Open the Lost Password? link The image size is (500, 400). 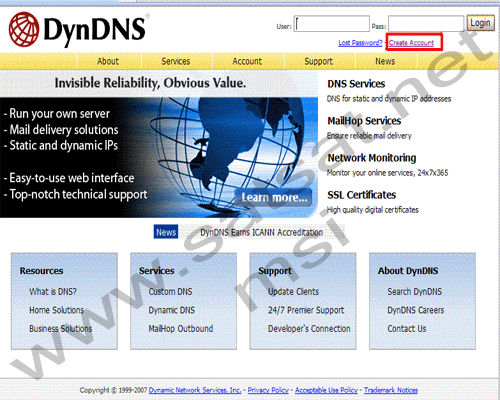(360, 43)
